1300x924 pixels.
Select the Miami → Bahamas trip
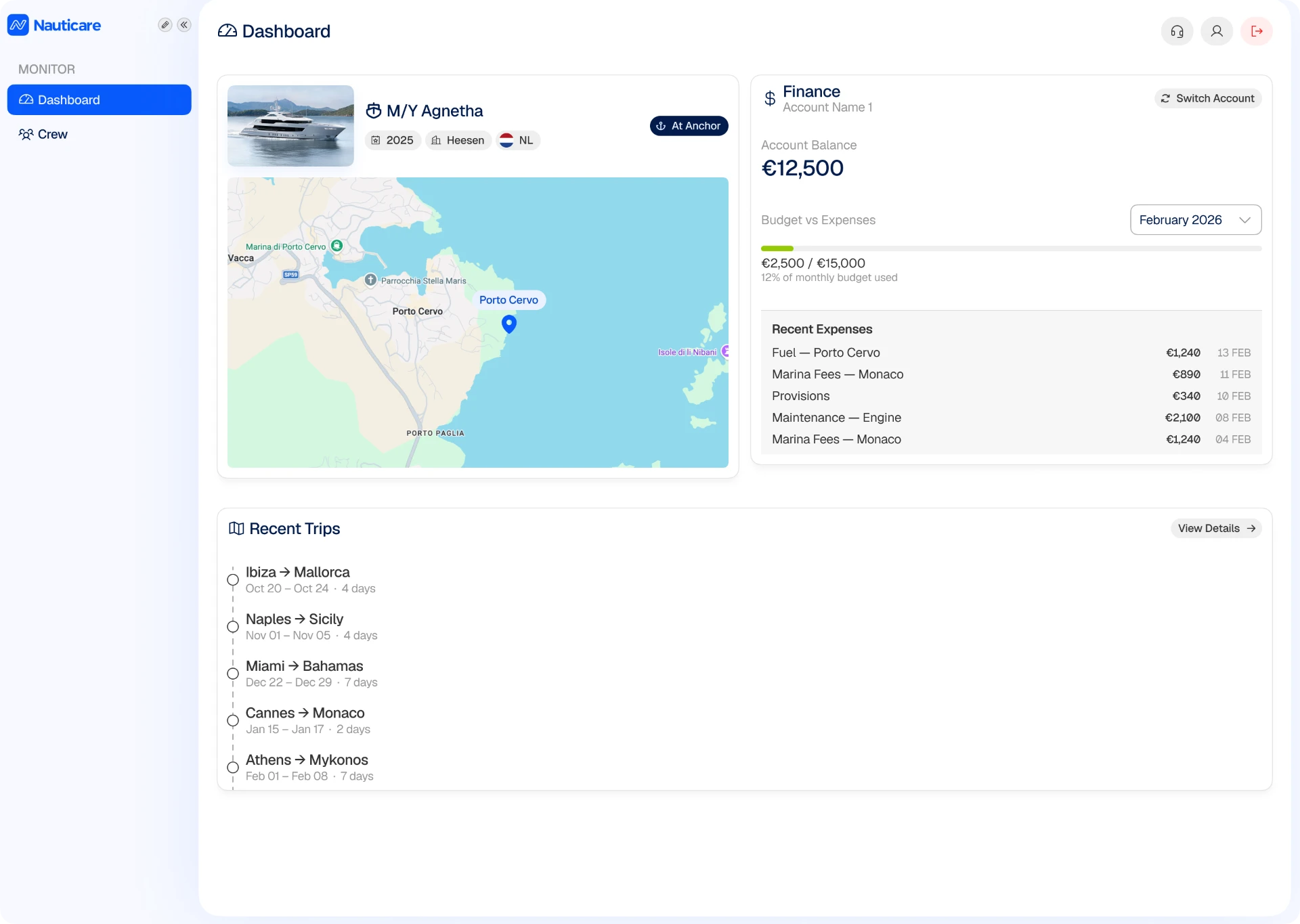tap(311, 674)
